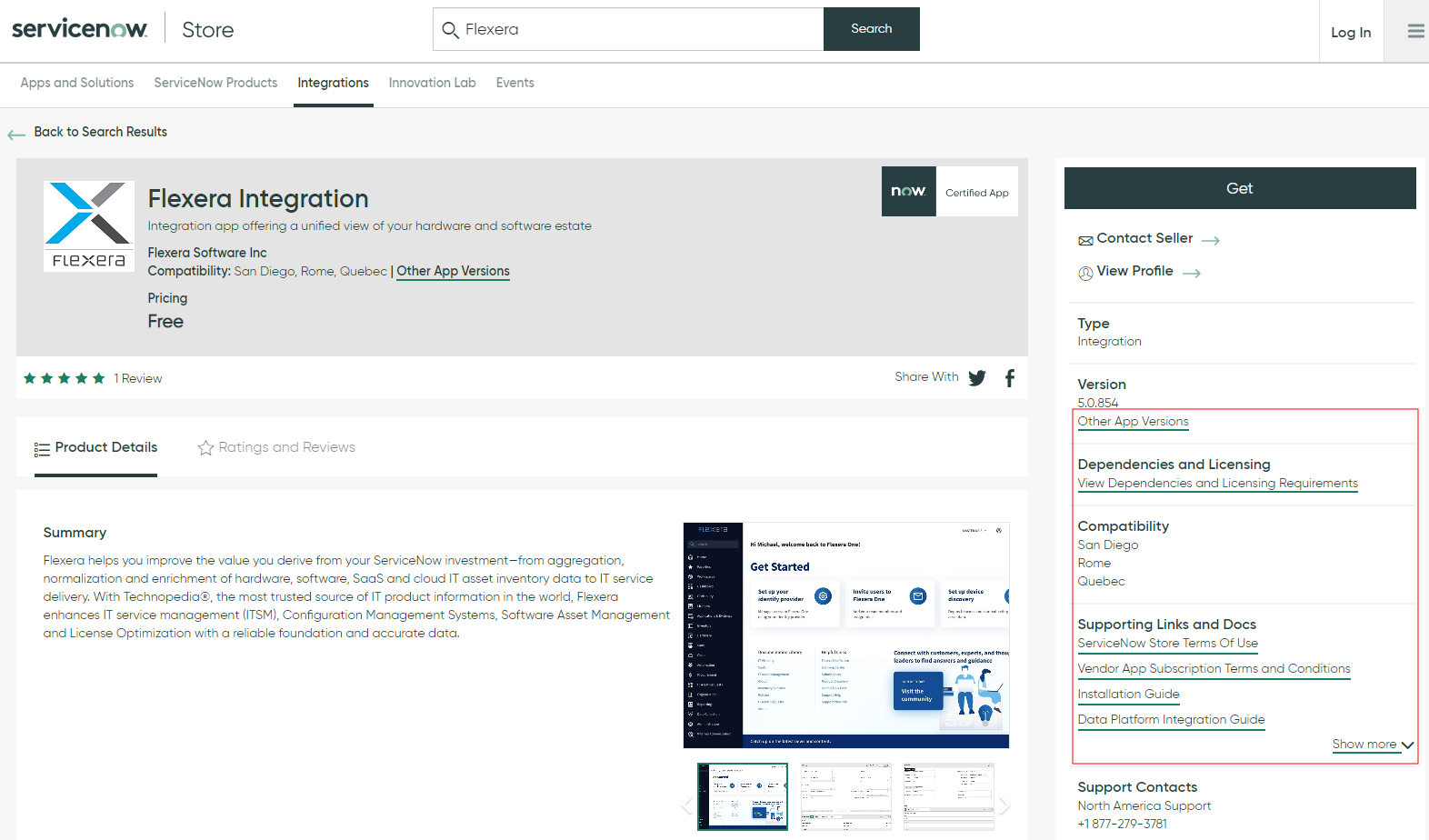Click the Product Details list icon

point(42,449)
